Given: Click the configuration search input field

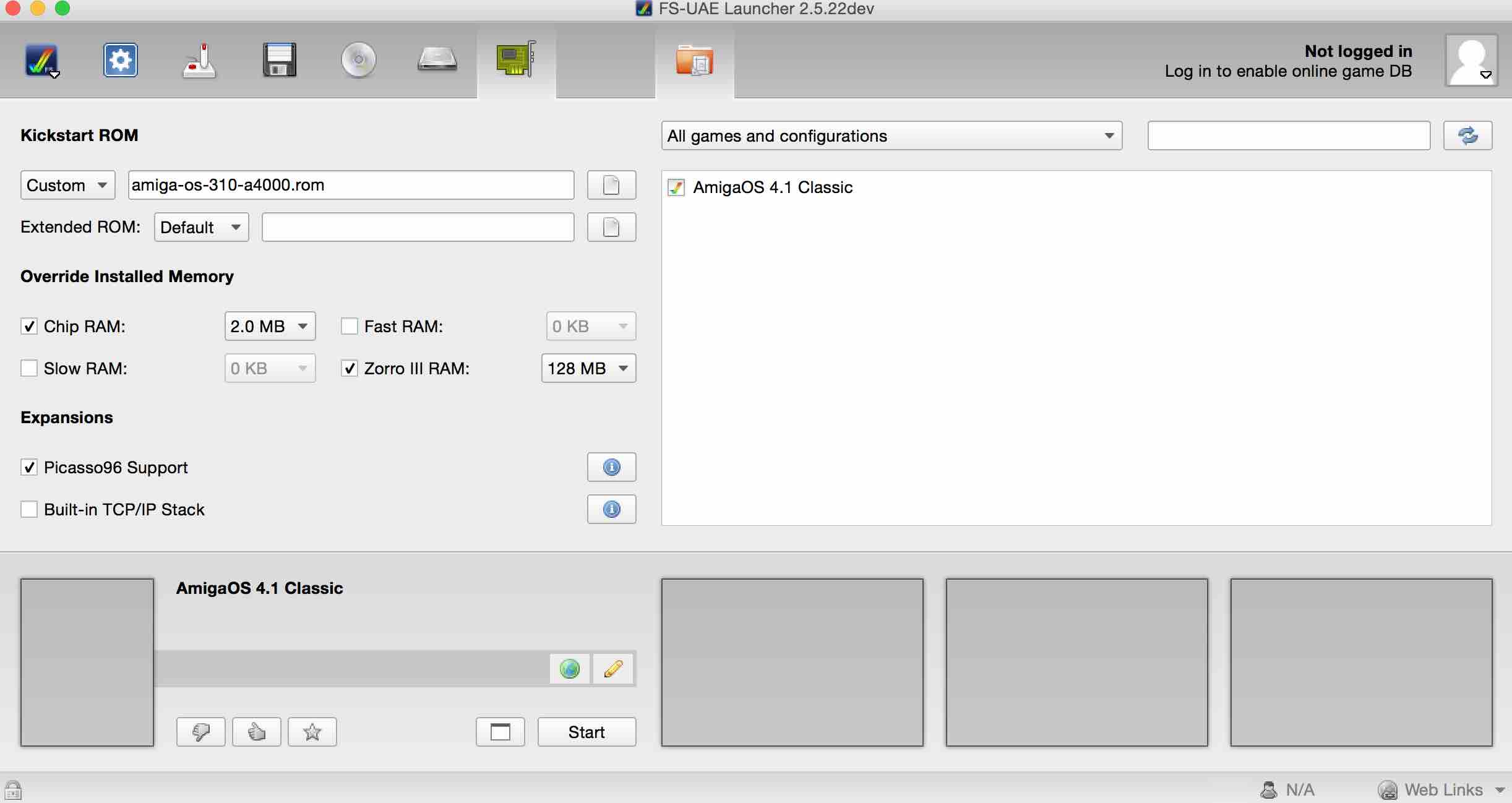Looking at the screenshot, I should tap(1289, 135).
